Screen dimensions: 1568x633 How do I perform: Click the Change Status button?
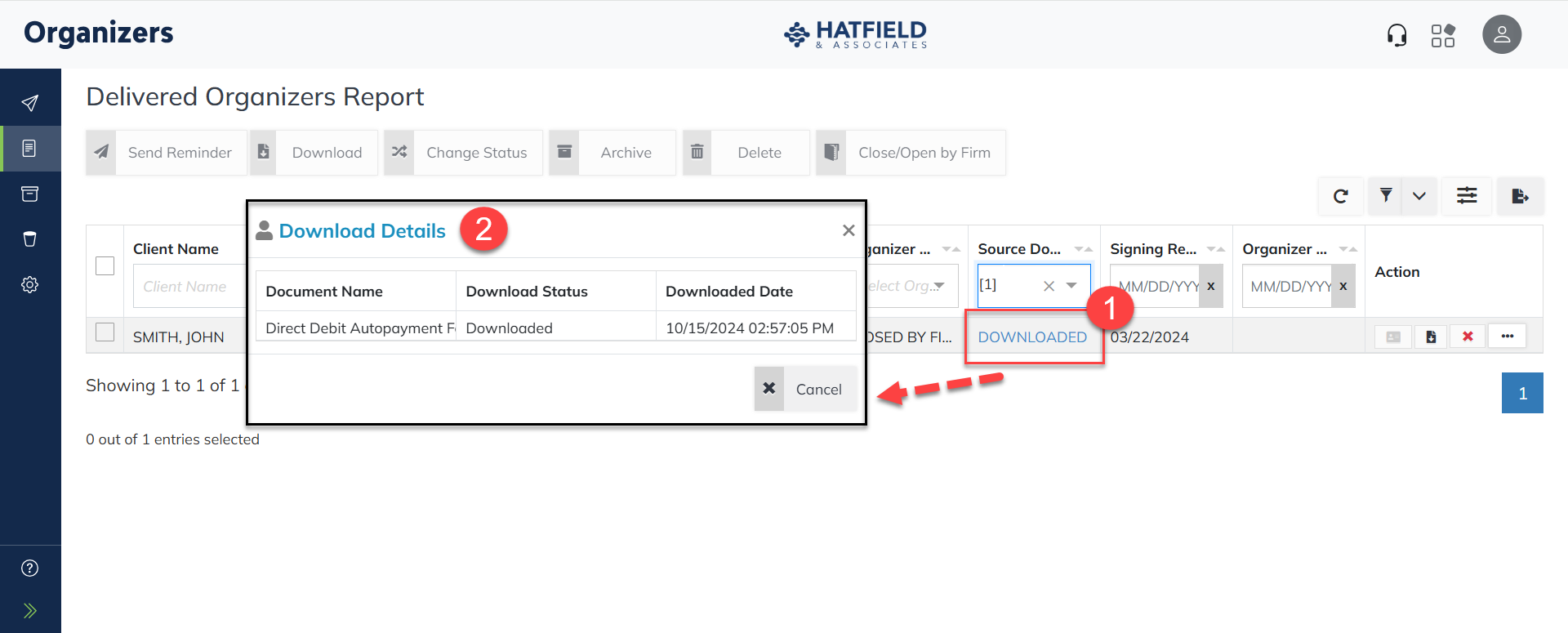(x=463, y=153)
